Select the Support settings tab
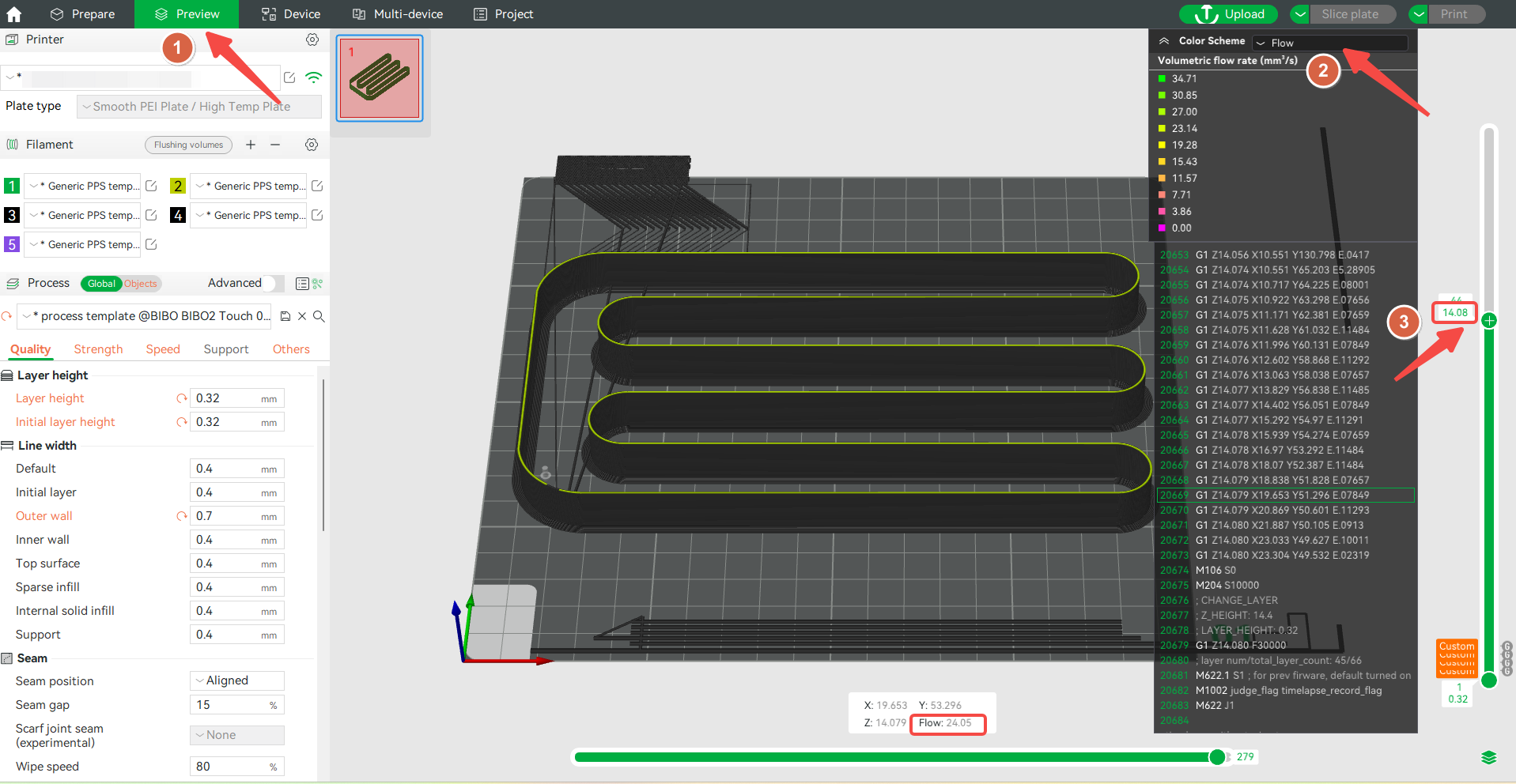Screen dimensions: 1516x784 226,349
